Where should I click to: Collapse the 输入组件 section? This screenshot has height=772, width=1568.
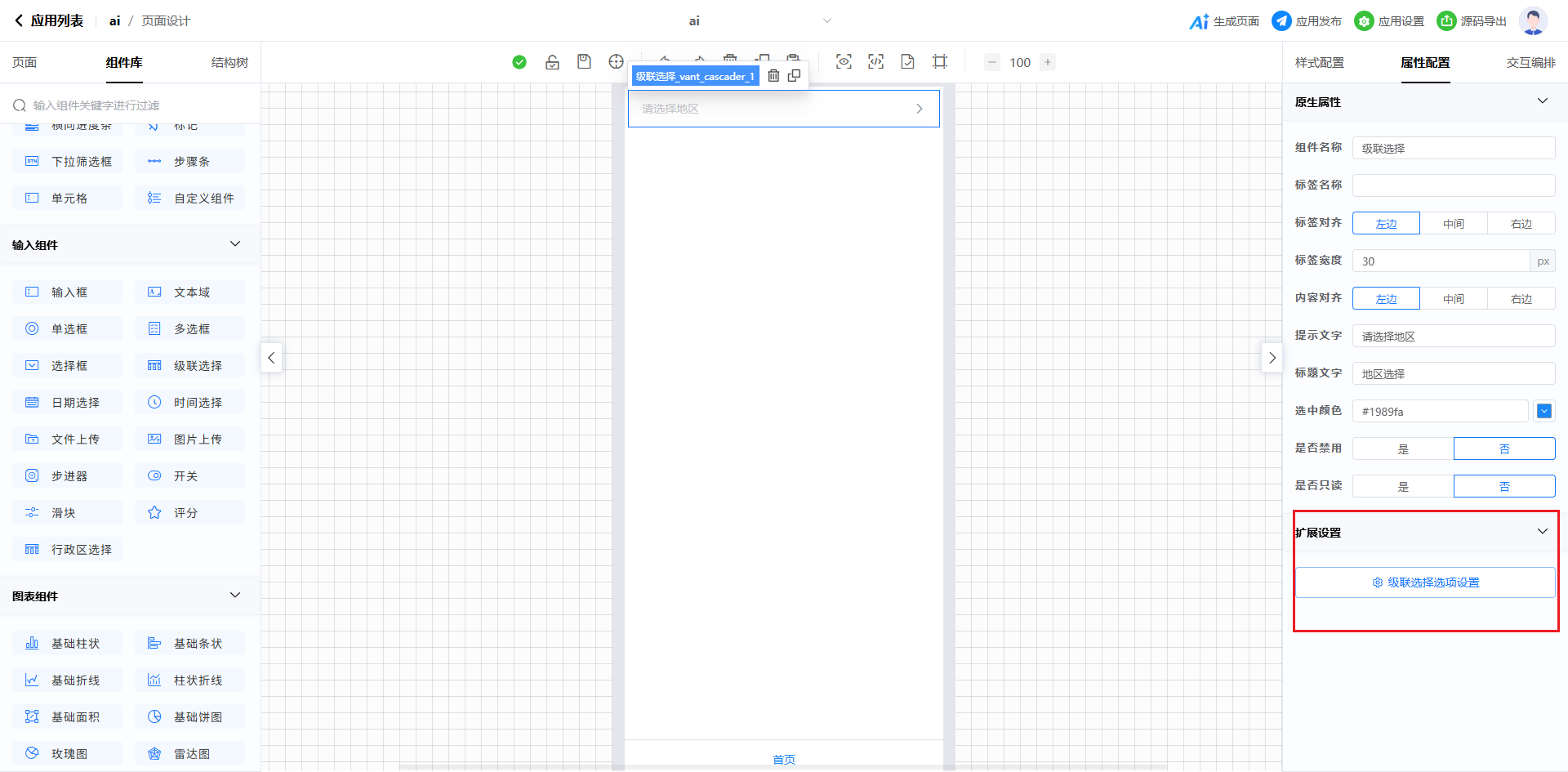pyautogui.click(x=235, y=244)
